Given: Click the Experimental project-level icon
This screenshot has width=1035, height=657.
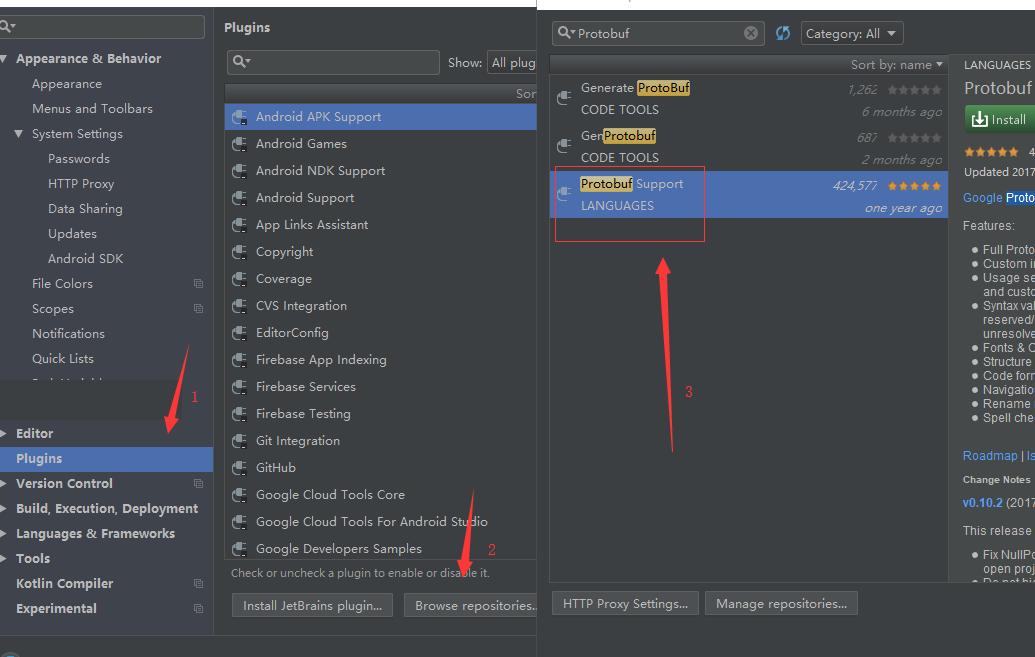Looking at the screenshot, I should 198,609.
